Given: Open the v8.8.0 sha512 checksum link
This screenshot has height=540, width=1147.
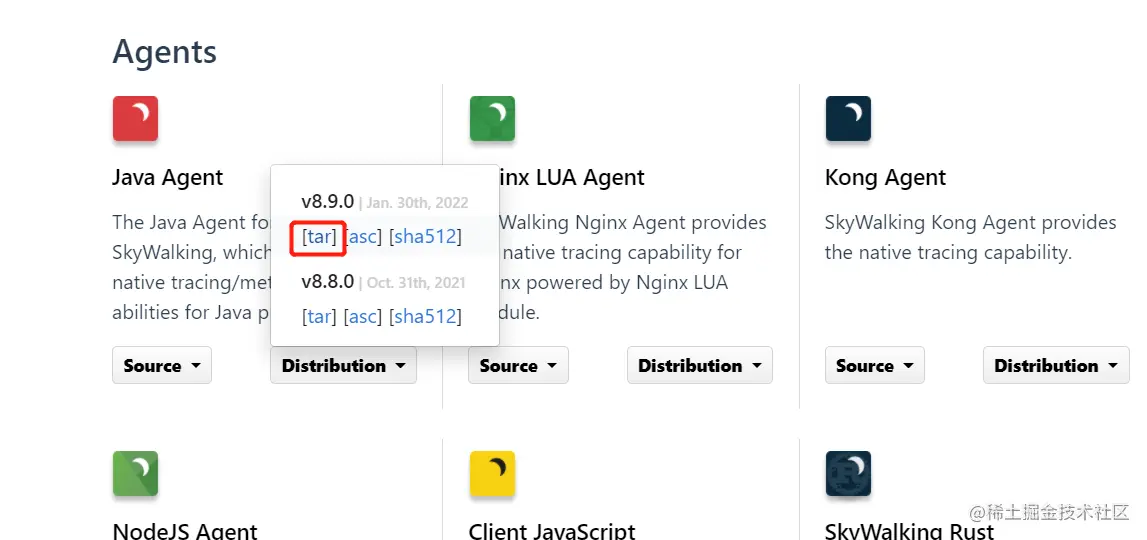Looking at the screenshot, I should coord(425,316).
